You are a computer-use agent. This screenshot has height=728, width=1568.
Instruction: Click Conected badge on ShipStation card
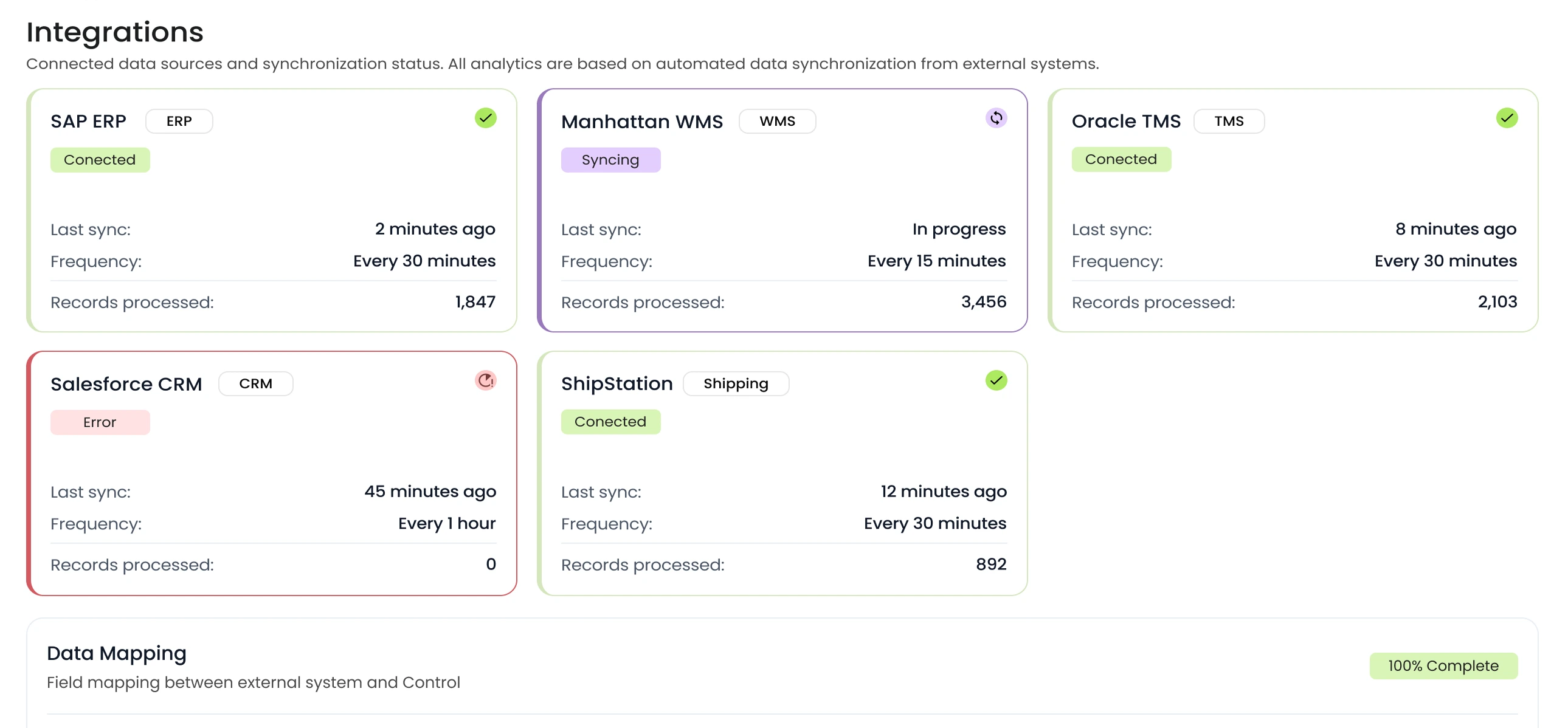click(610, 422)
